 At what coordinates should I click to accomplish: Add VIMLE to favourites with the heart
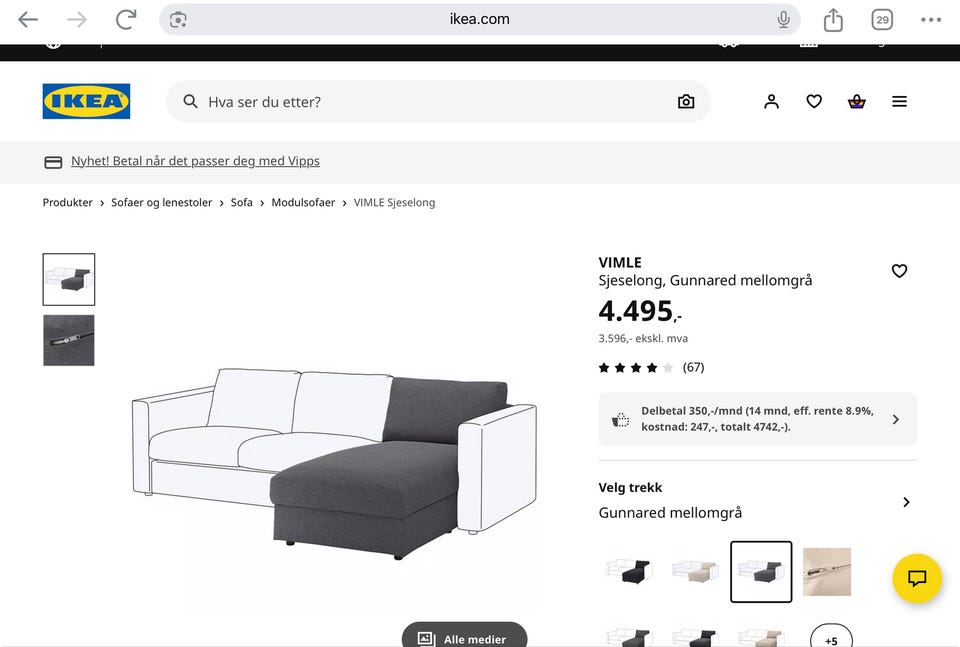tap(899, 271)
